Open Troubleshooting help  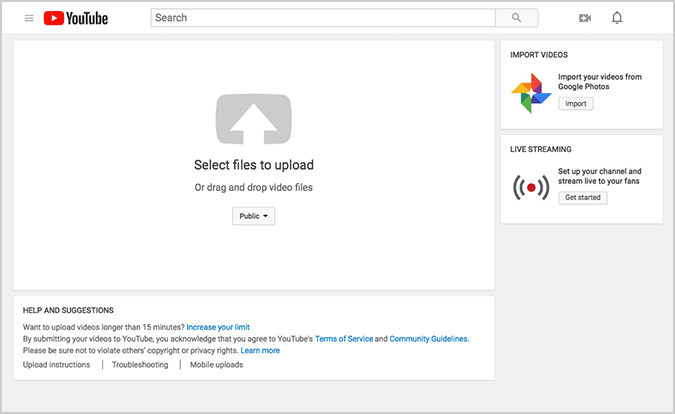(140, 365)
